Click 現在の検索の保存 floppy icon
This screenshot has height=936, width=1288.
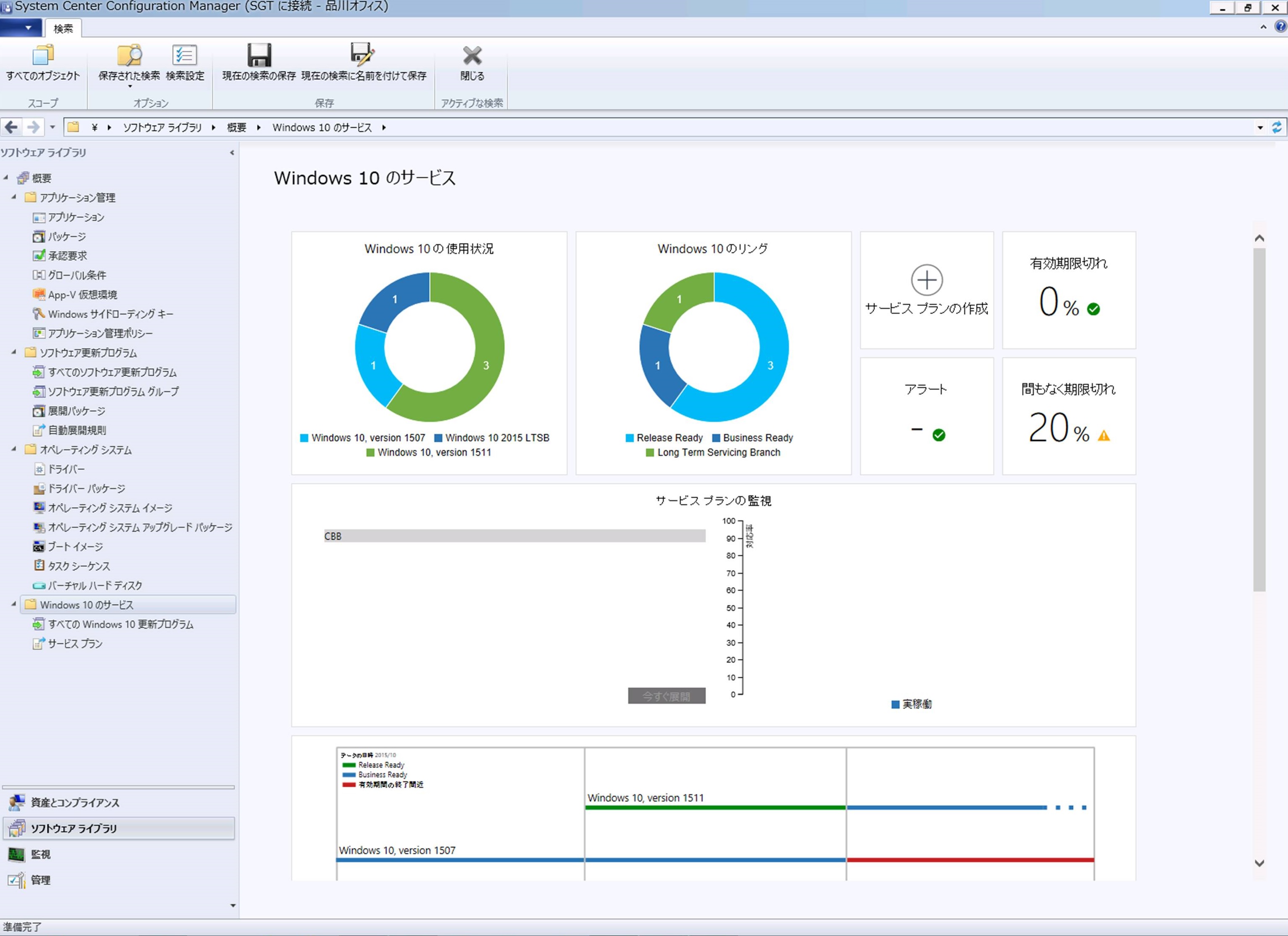tap(259, 55)
